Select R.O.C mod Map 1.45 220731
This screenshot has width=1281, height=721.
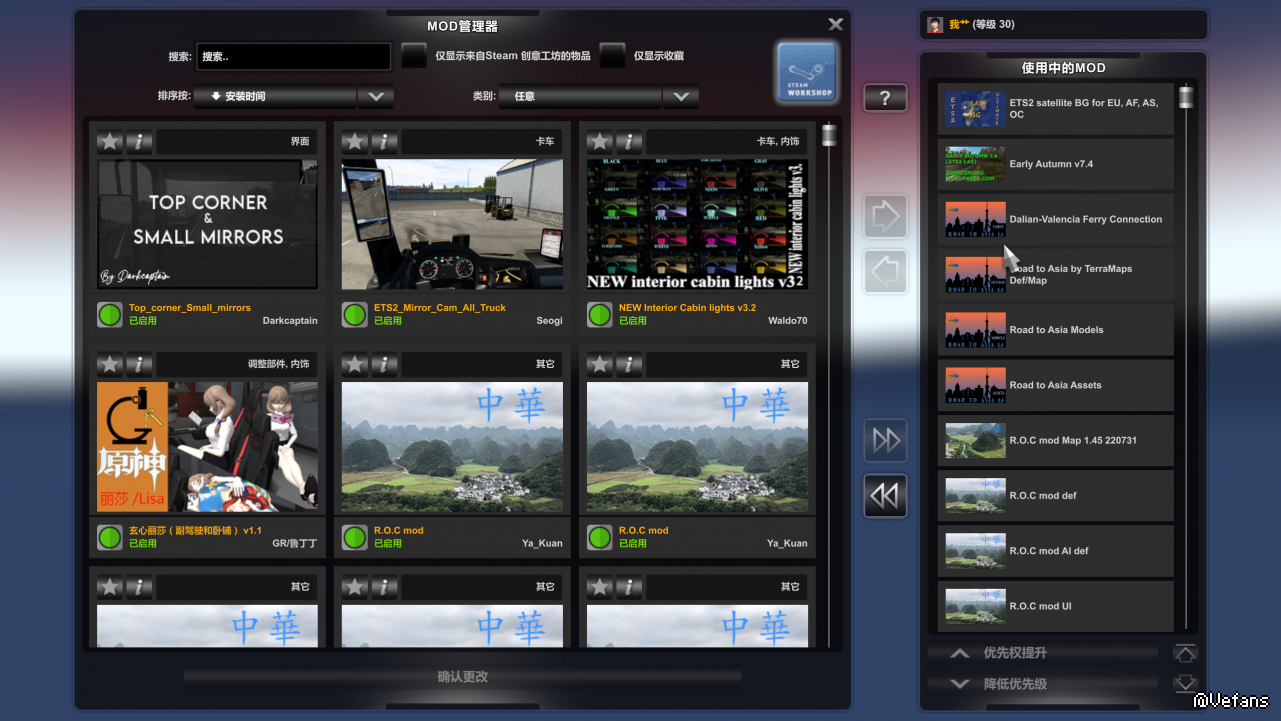(1055, 441)
